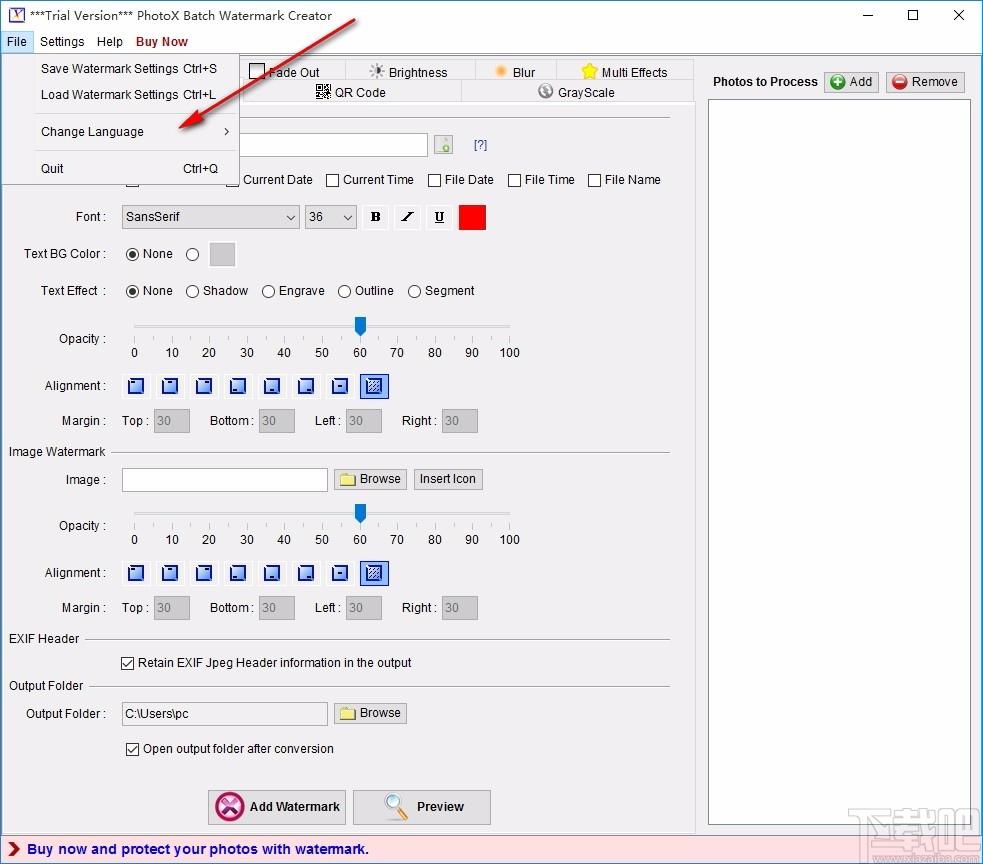Expand the Change Language submenu

[x=136, y=132]
